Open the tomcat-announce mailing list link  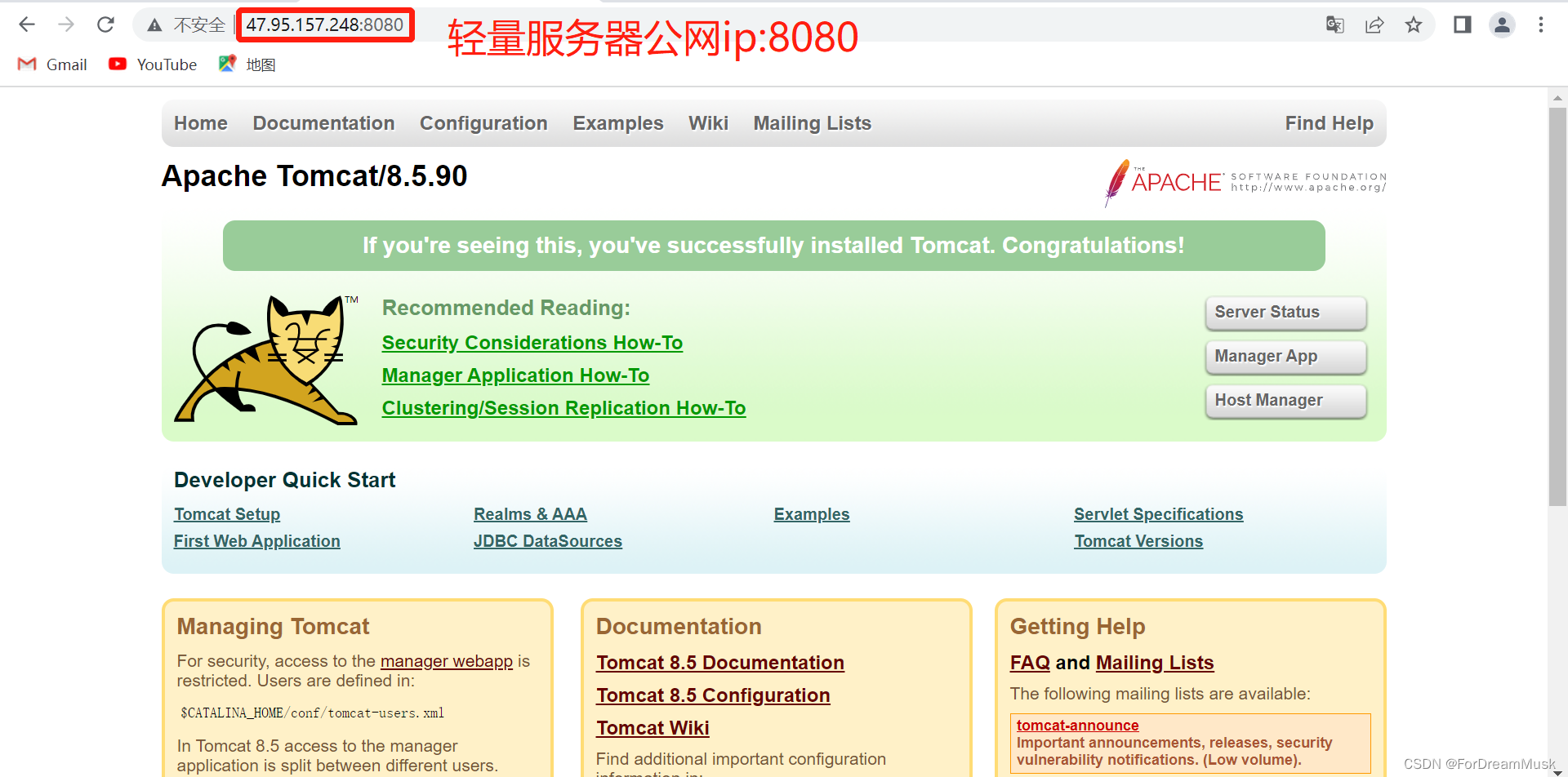click(x=1077, y=726)
